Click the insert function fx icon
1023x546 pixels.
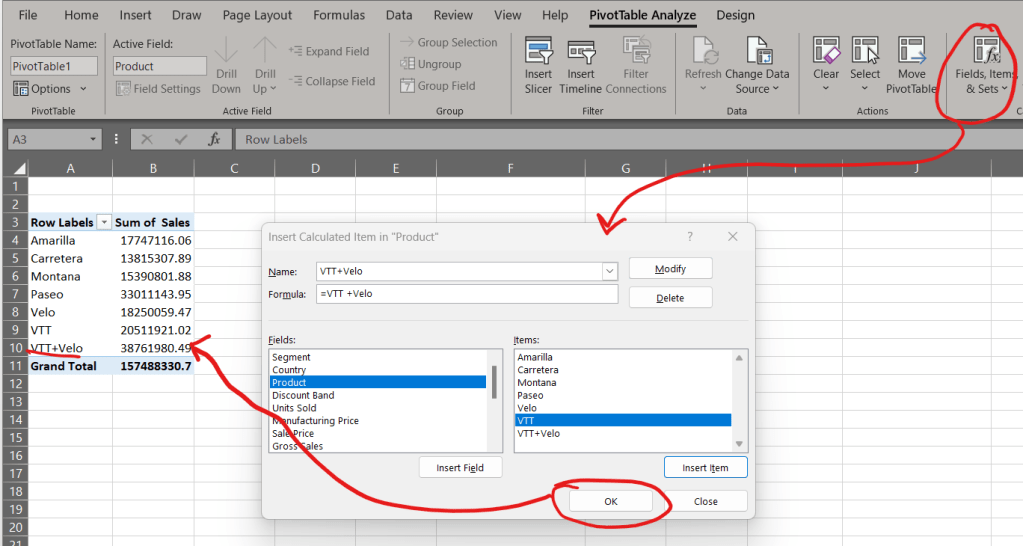point(214,140)
